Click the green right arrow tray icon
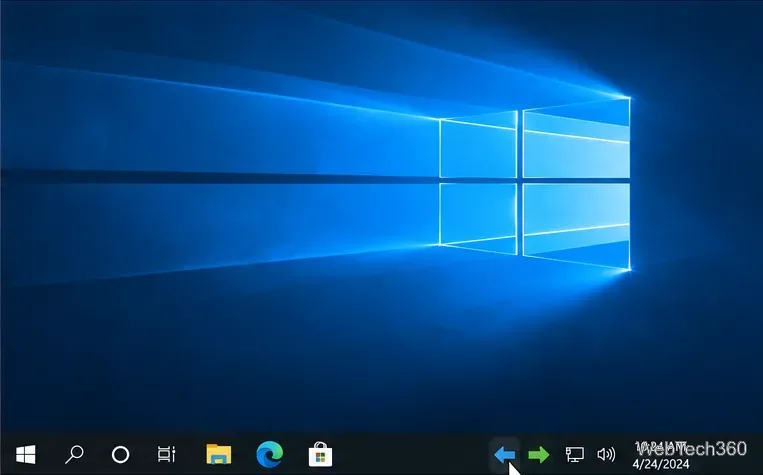Viewport: 763px width, 475px height. pyautogui.click(x=539, y=455)
